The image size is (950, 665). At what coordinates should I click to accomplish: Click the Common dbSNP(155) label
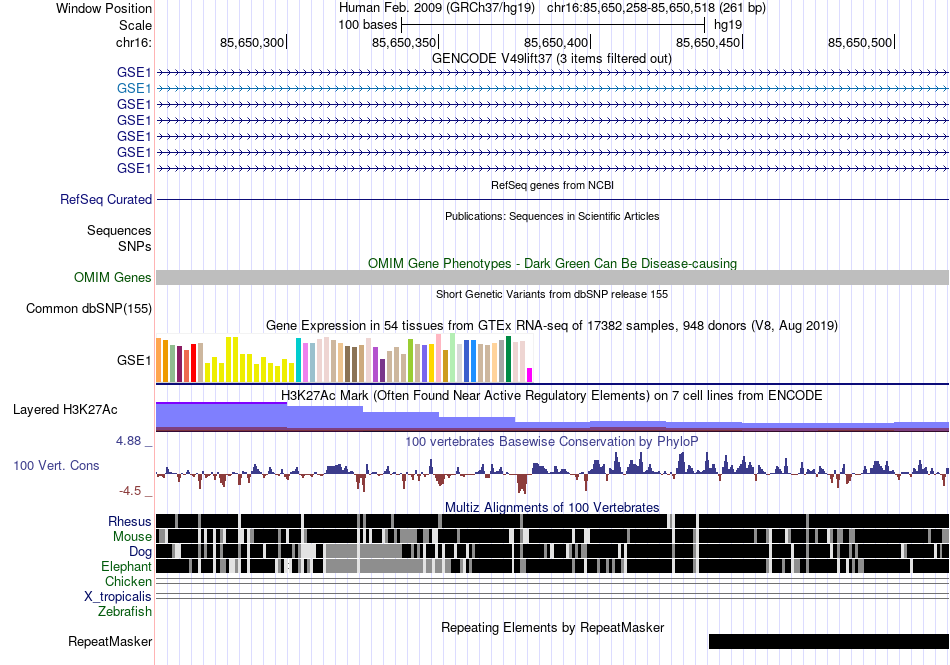pos(88,308)
